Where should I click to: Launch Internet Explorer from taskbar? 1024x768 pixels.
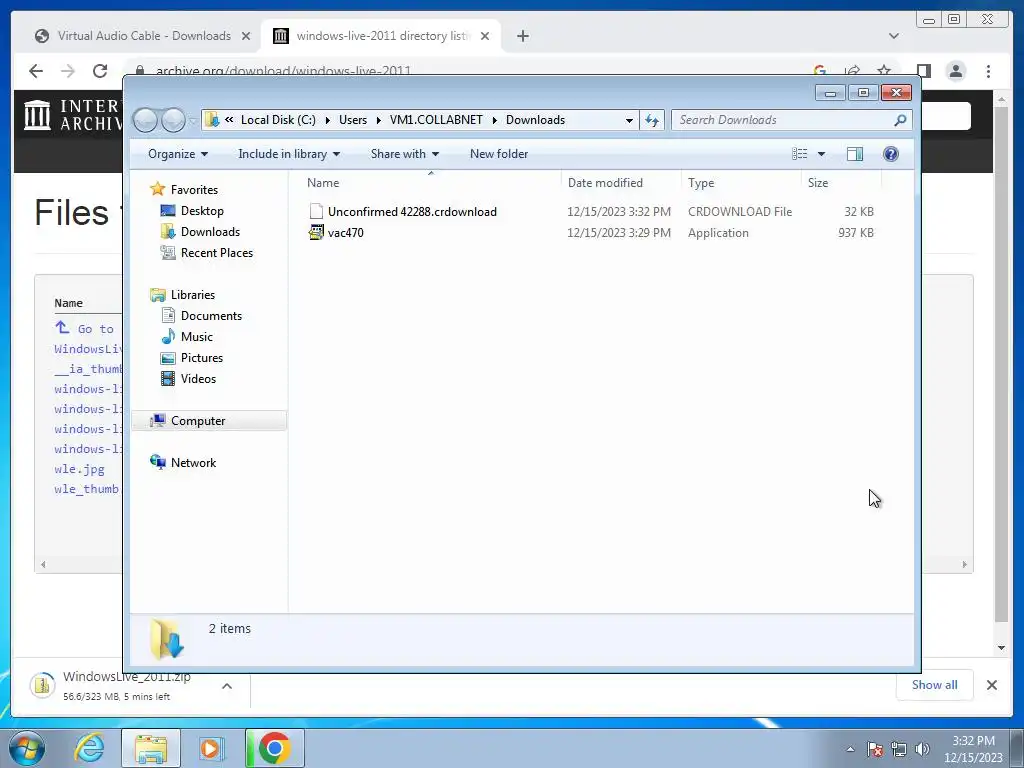89,748
